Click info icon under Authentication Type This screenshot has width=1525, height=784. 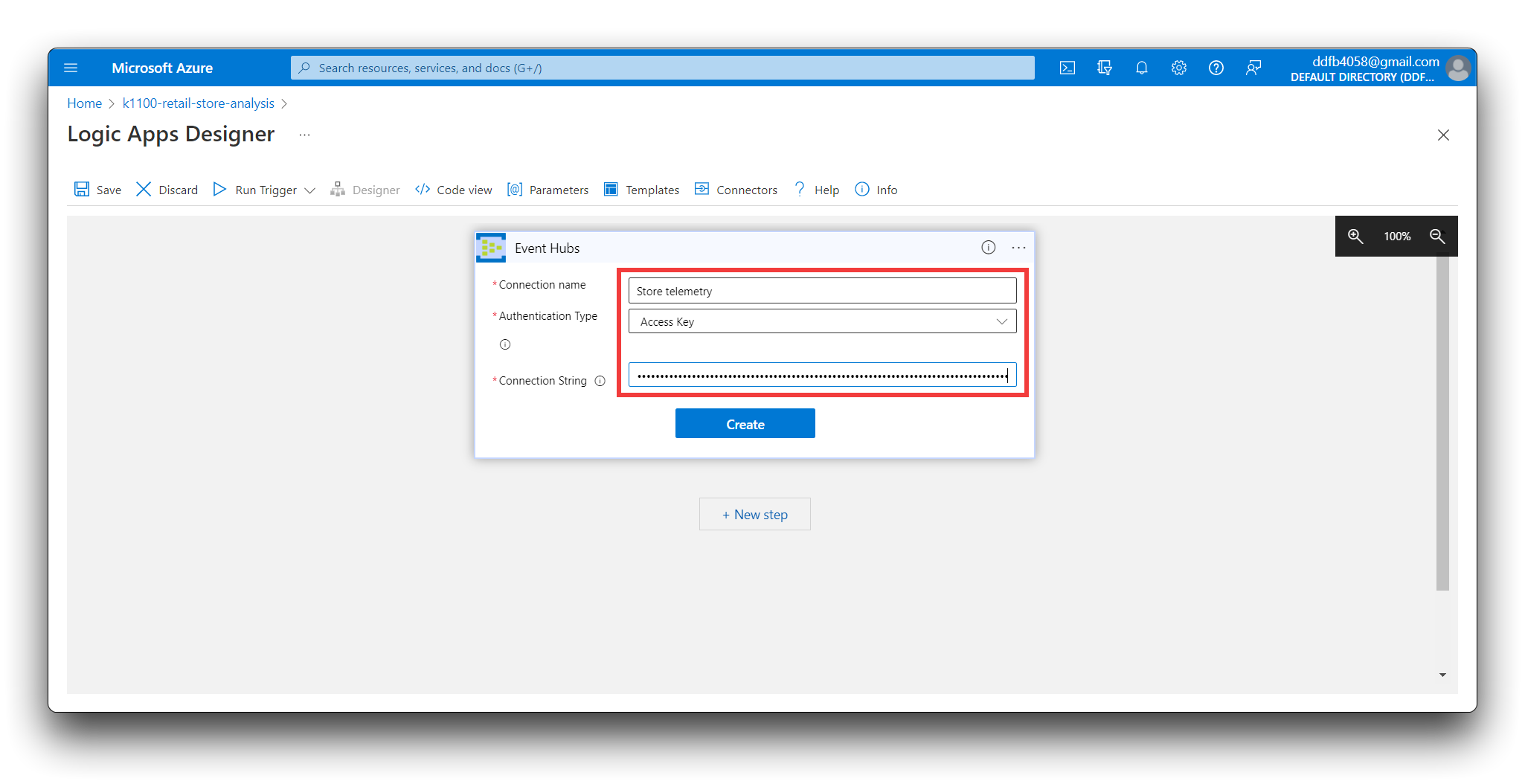pos(505,344)
